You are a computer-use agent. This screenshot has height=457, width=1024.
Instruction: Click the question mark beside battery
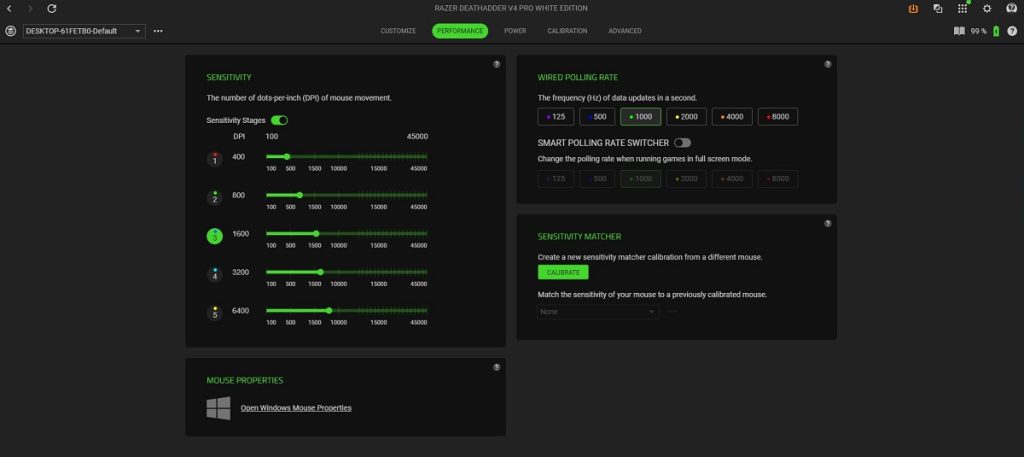[x=1012, y=31]
